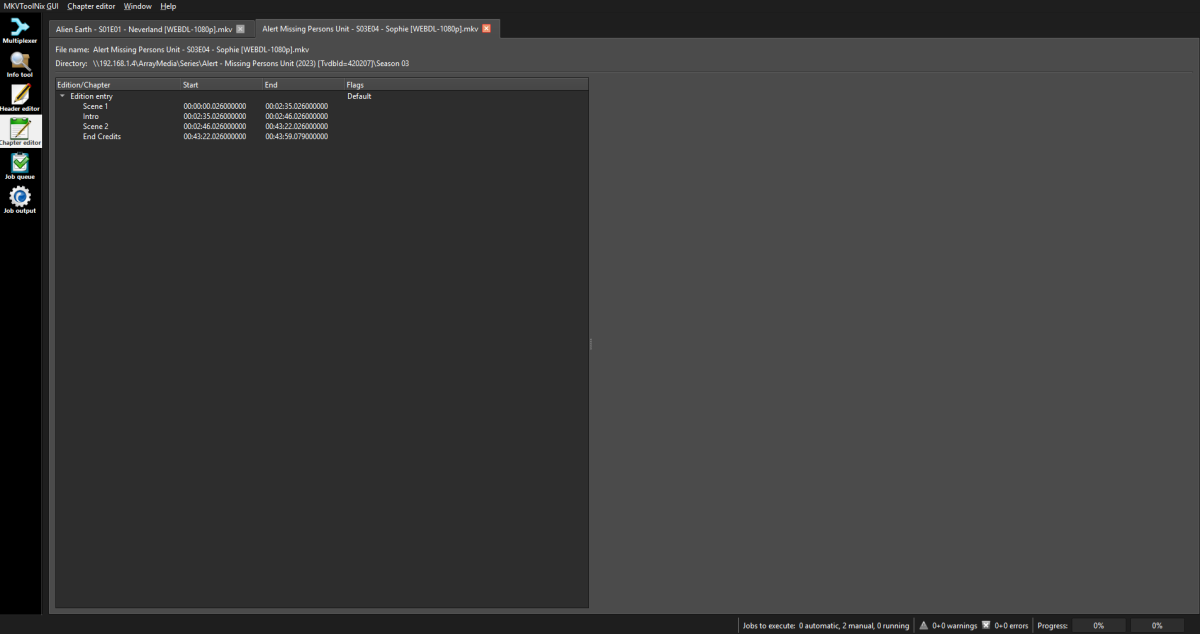Screen dimensions: 1200x634
Task: Click the errors icon in the status bar
Action: point(988,625)
